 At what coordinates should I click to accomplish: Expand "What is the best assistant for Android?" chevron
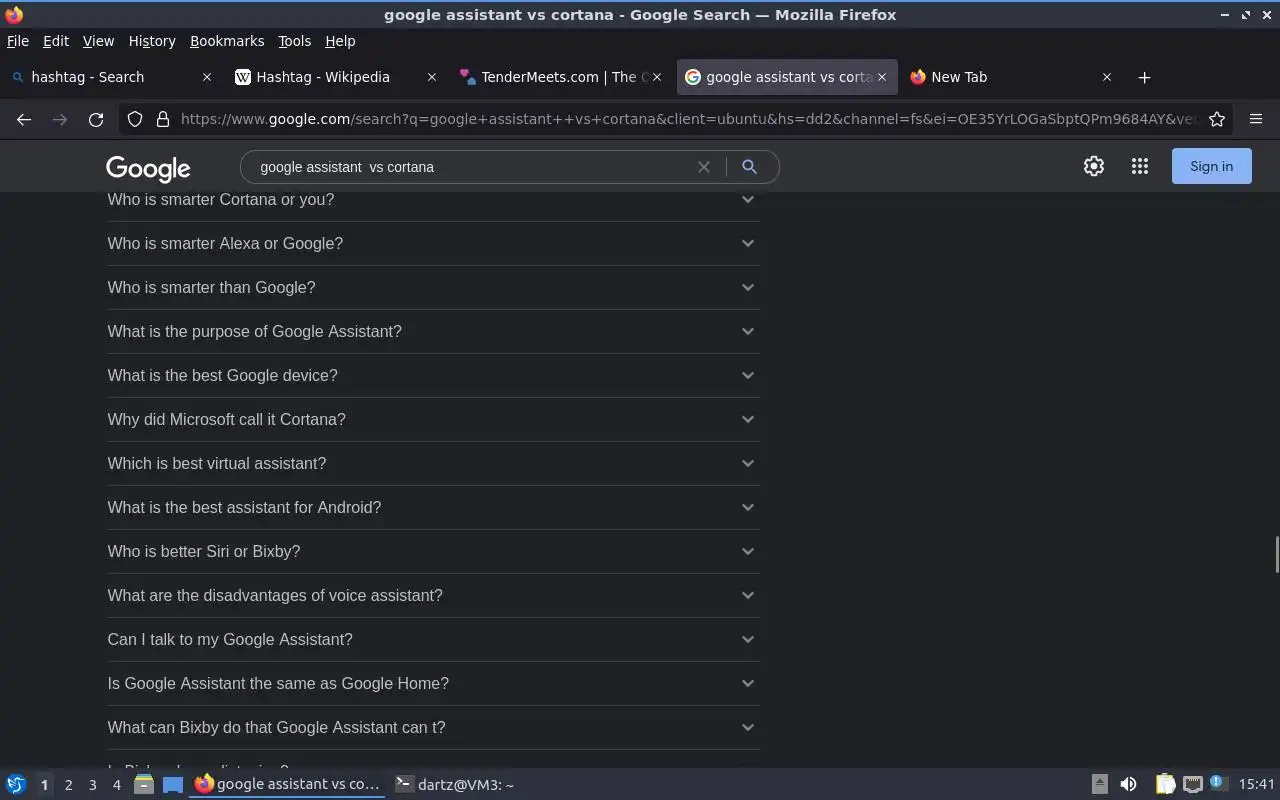tap(747, 507)
